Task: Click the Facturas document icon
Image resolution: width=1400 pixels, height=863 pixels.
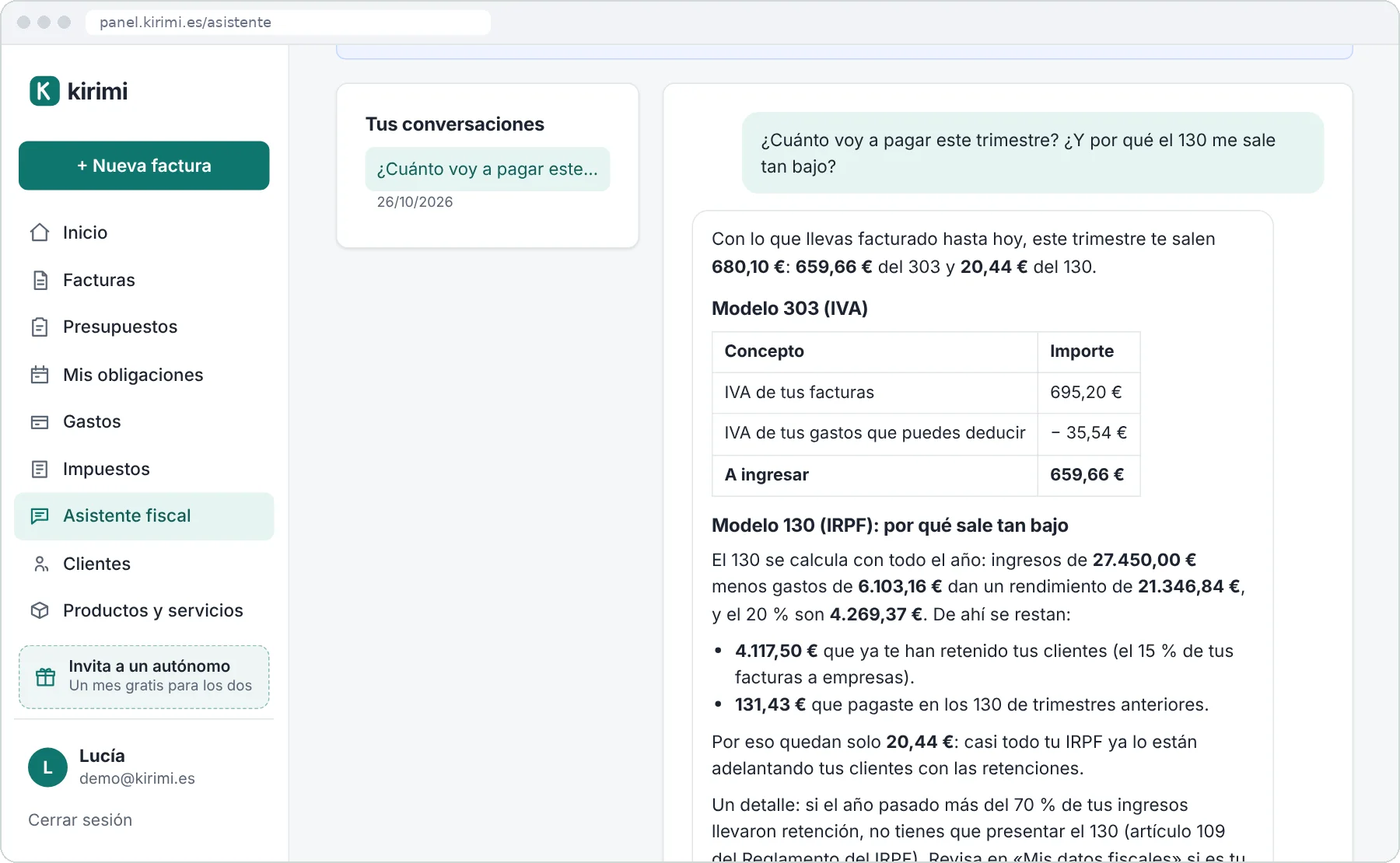Action: coord(40,280)
